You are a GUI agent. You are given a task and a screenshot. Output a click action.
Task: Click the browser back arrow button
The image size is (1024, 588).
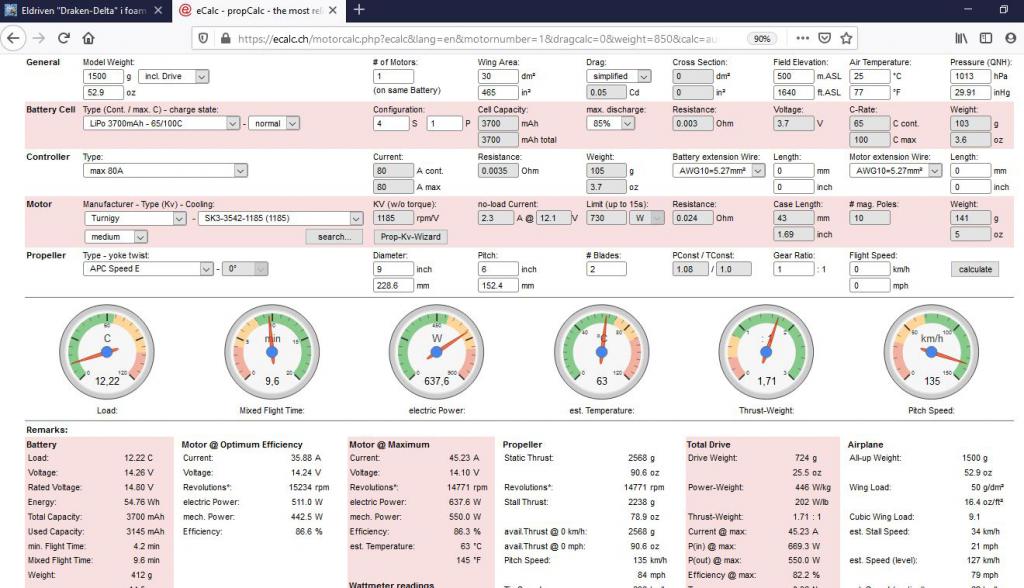click(x=13, y=38)
